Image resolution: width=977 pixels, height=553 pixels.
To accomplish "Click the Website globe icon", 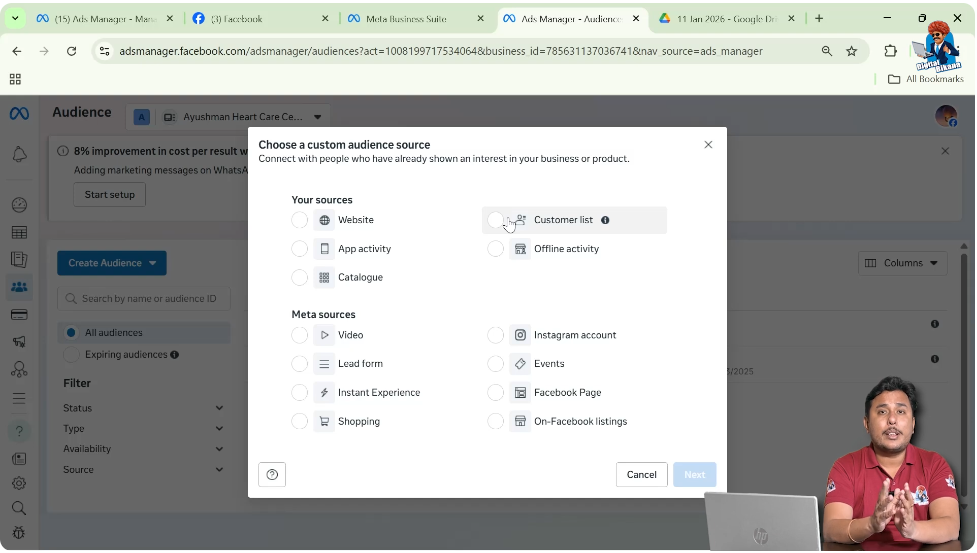I will point(324,220).
